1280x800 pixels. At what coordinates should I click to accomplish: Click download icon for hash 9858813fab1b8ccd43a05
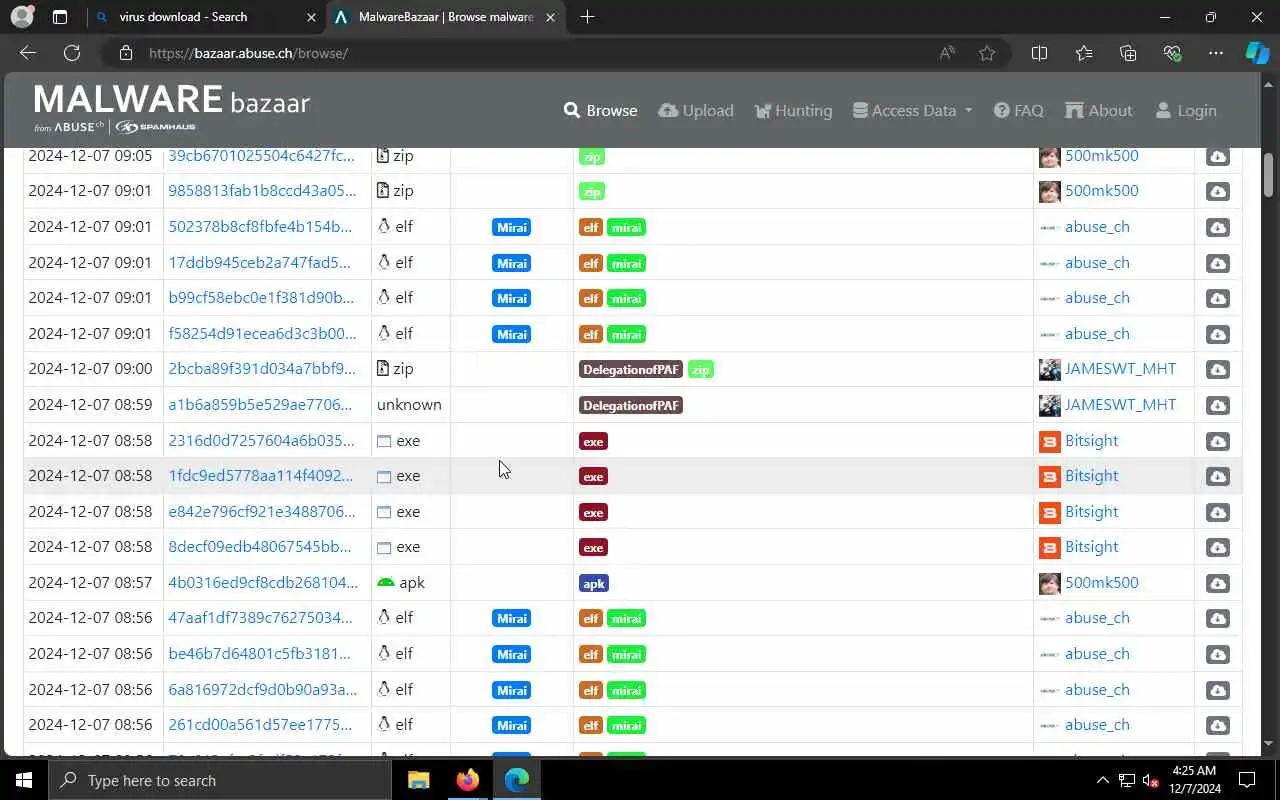[x=1217, y=191]
